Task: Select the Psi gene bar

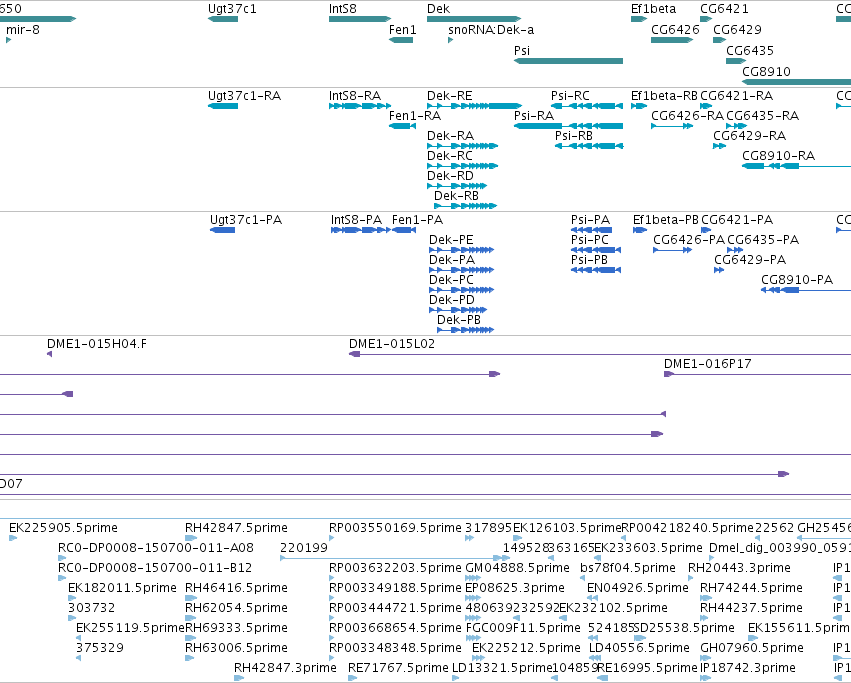Action: [568, 61]
